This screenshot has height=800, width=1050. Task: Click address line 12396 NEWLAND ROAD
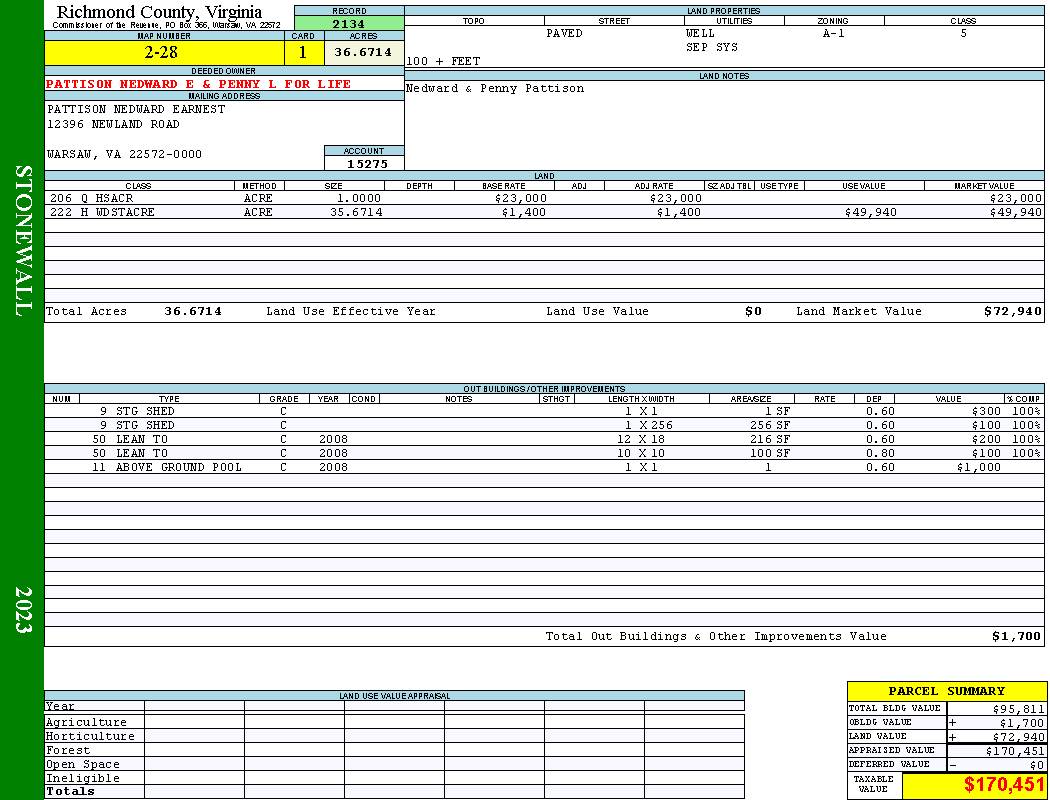point(113,125)
